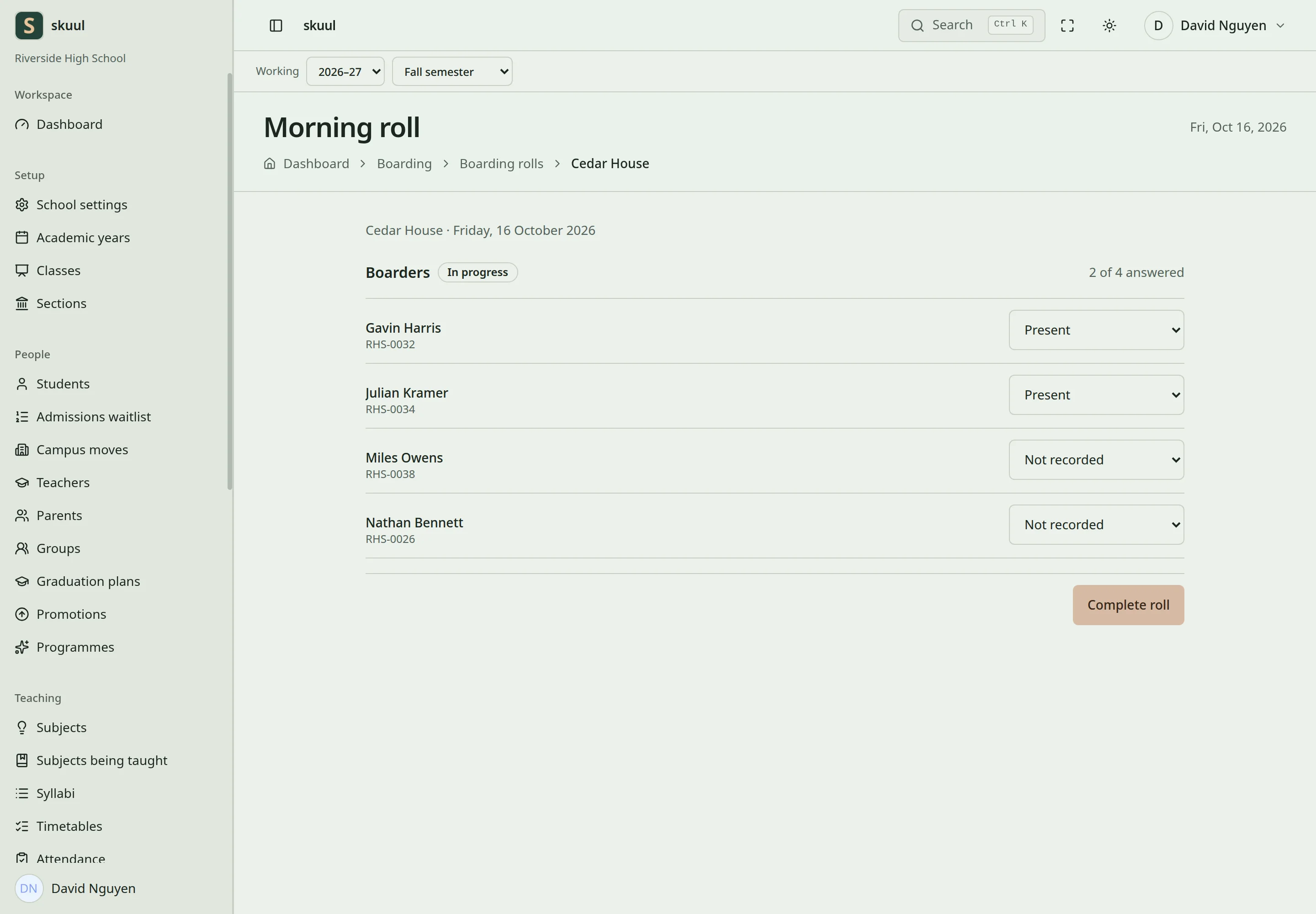Screen dimensions: 1316x914
Task: Toggle the light/dark theme sun icon
Action: coord(1109,25)
